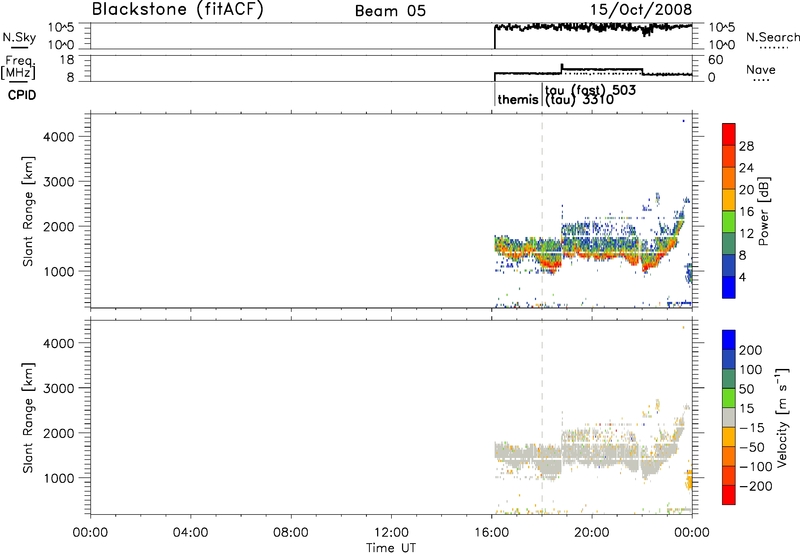The width and height of the screenshot is (800, 554).
Task: Click the frequency step trace in the Freq panel
Action: pyautogui.click(x=593, y=71)
